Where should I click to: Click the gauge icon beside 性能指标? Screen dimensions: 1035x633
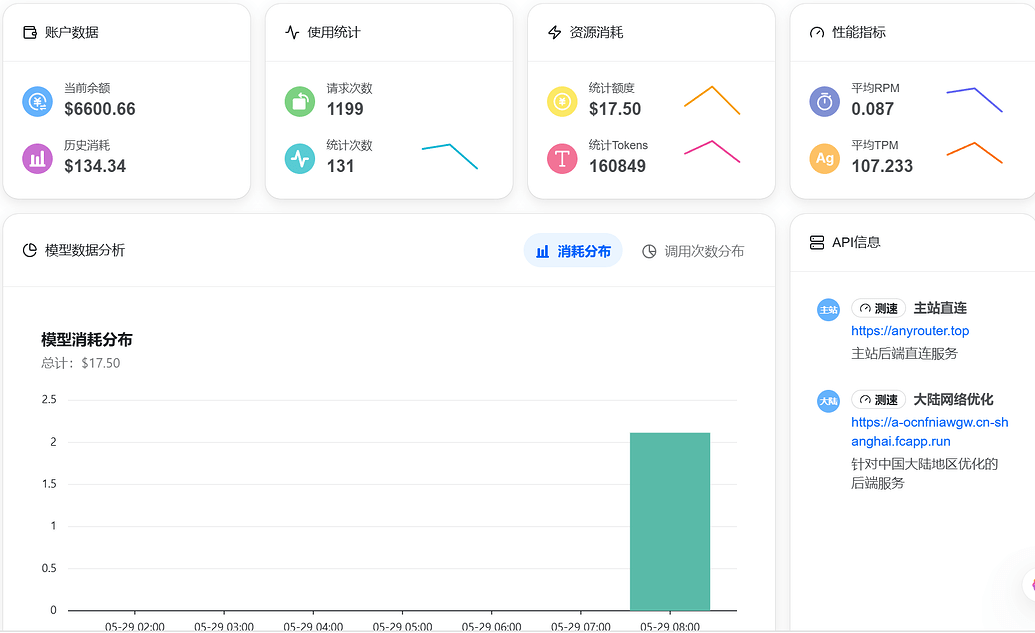(x=817, y=32)
